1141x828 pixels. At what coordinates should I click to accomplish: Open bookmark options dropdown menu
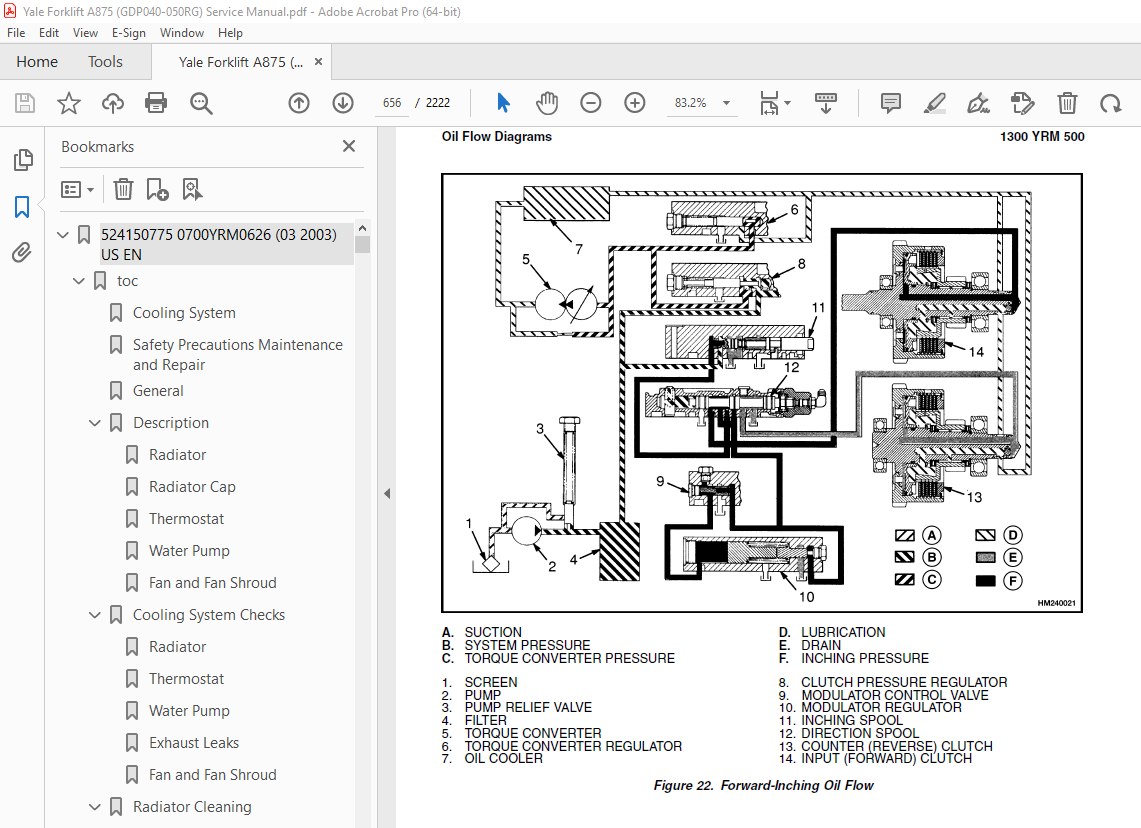pos(77,190)
